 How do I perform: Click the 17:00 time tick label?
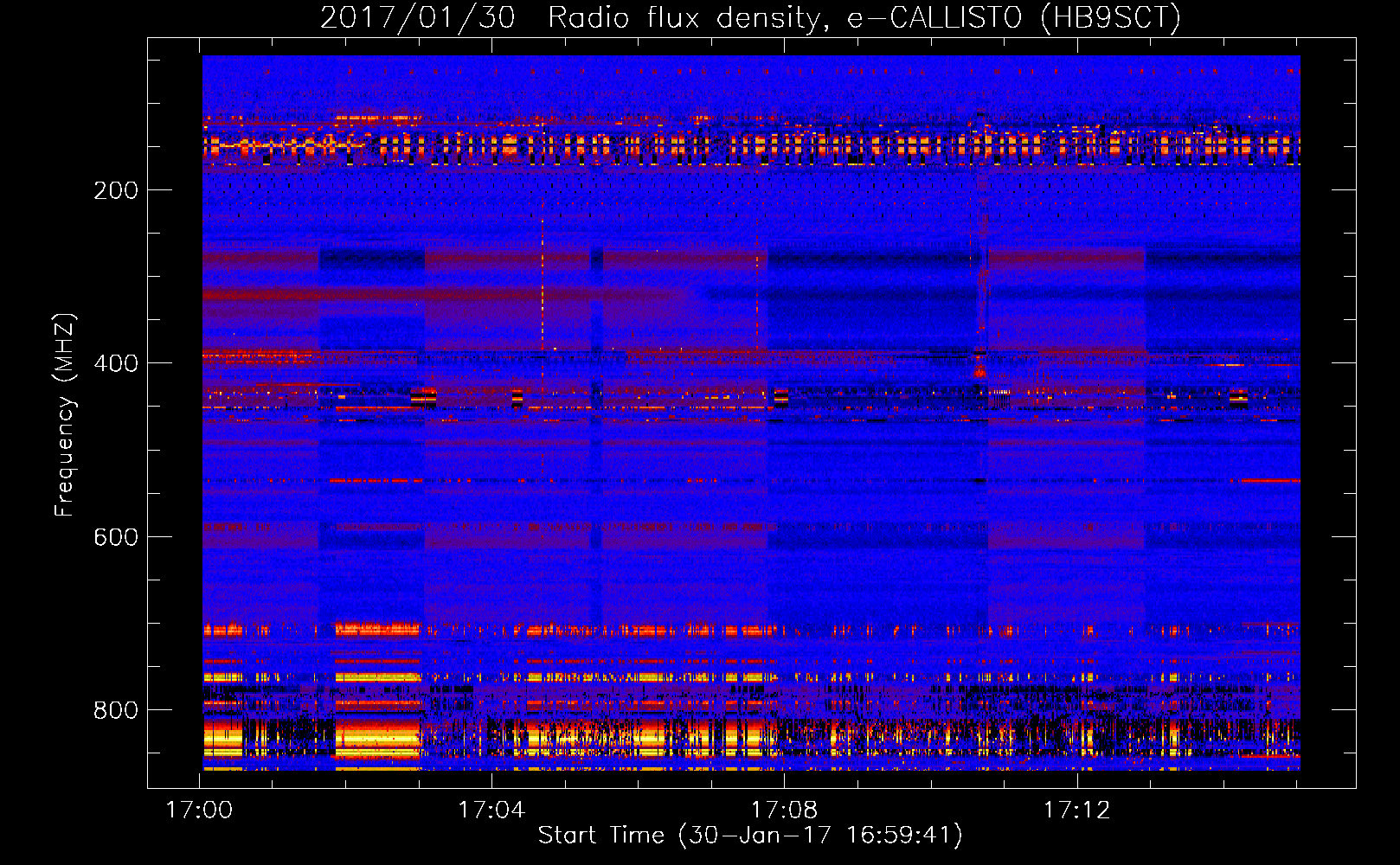[199, 811]
